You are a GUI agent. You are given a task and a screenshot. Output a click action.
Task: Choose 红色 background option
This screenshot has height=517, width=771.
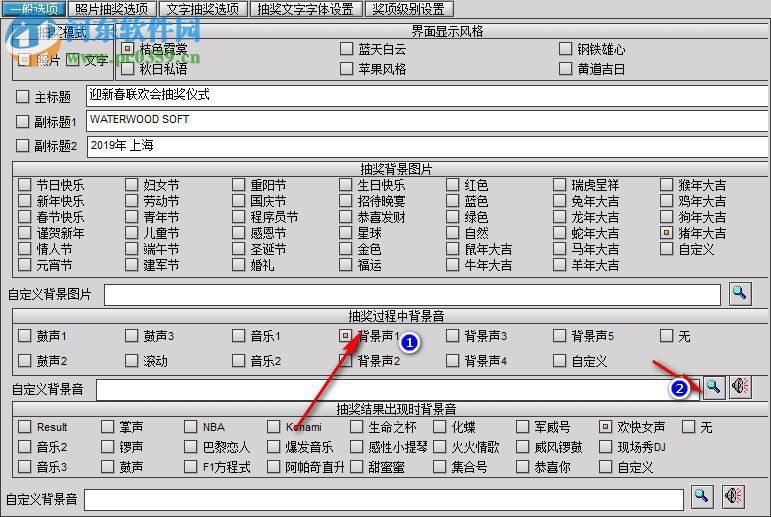(x=452, y=185)
